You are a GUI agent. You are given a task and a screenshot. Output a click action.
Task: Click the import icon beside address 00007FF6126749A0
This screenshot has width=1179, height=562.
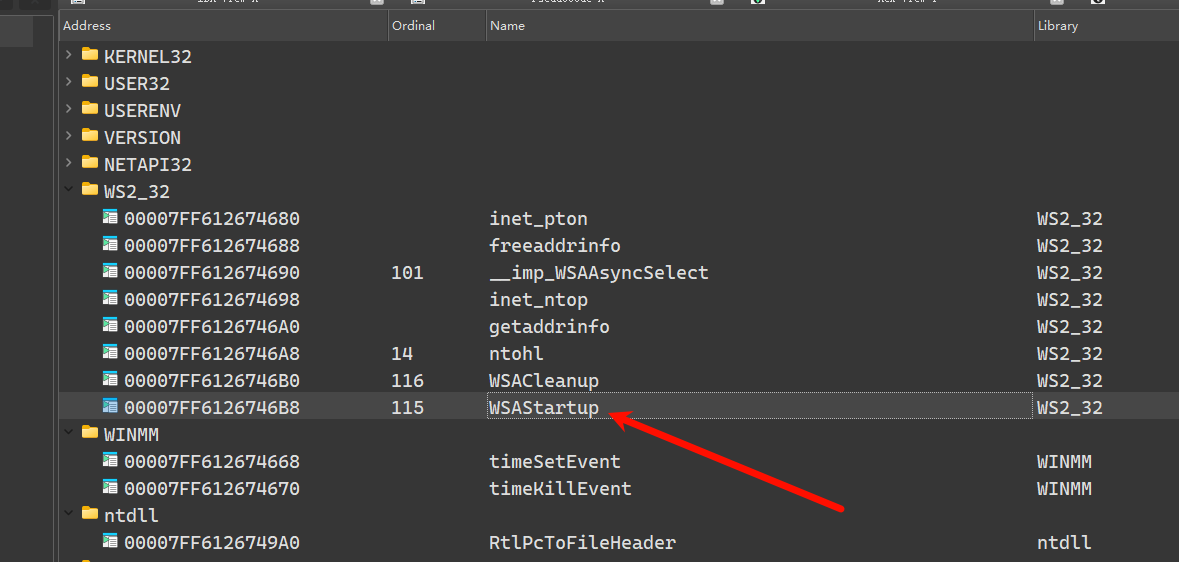(x=111, y=542)
